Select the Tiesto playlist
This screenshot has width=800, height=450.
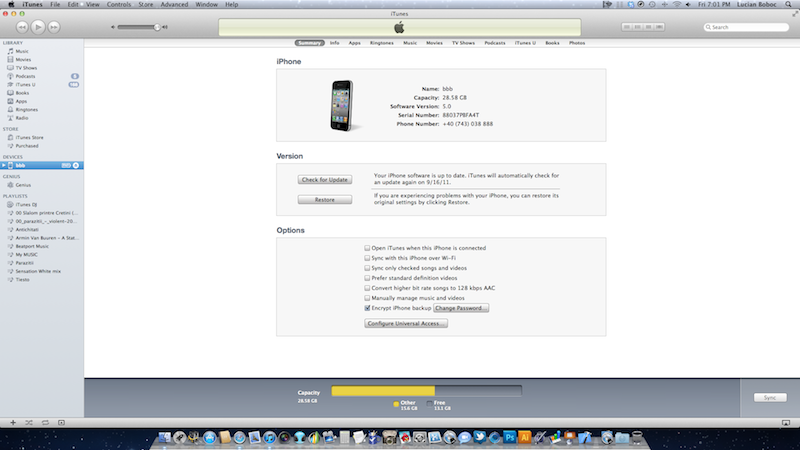click(22, 280)
